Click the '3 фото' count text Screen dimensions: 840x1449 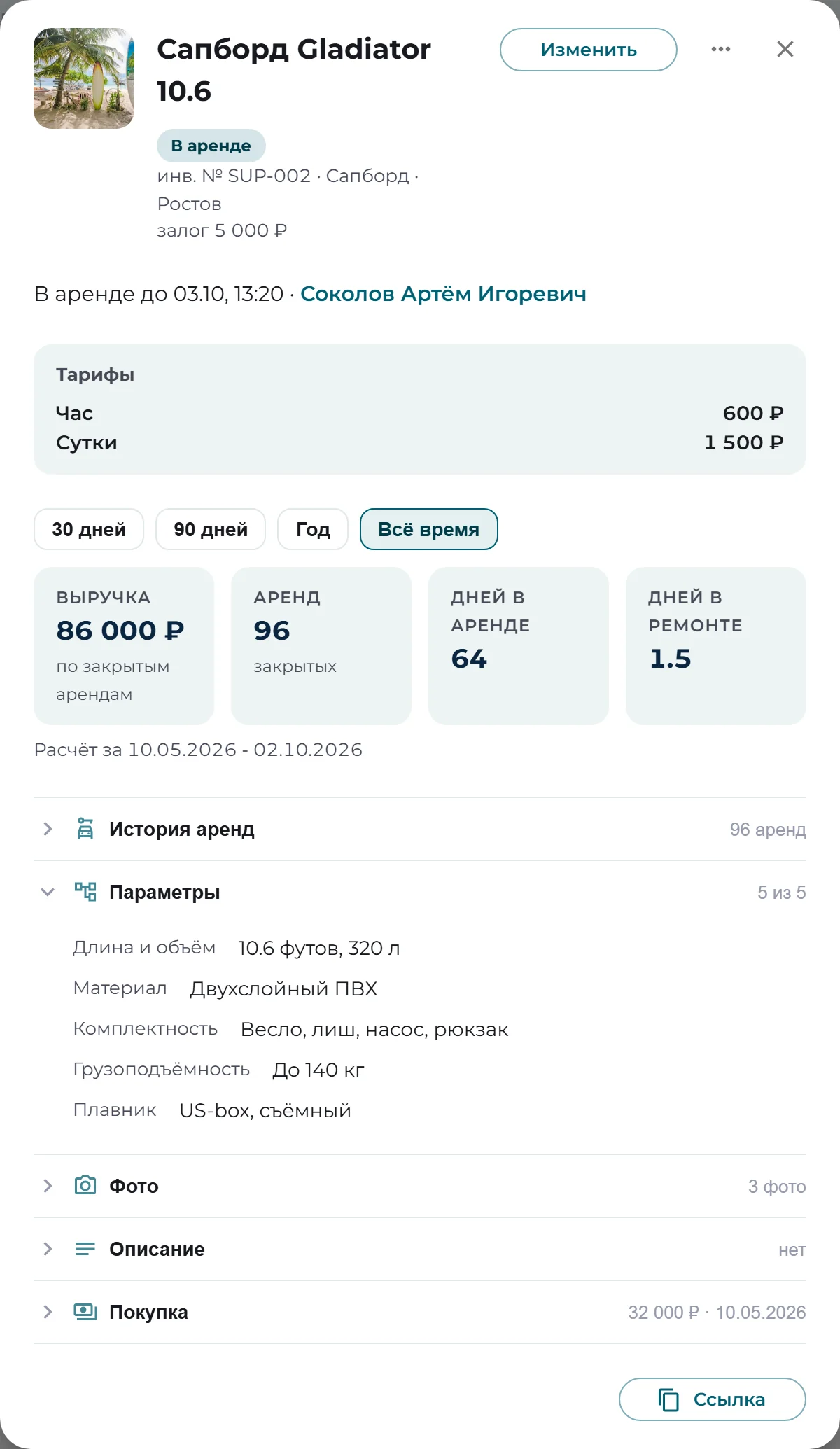pos(777,1186)
